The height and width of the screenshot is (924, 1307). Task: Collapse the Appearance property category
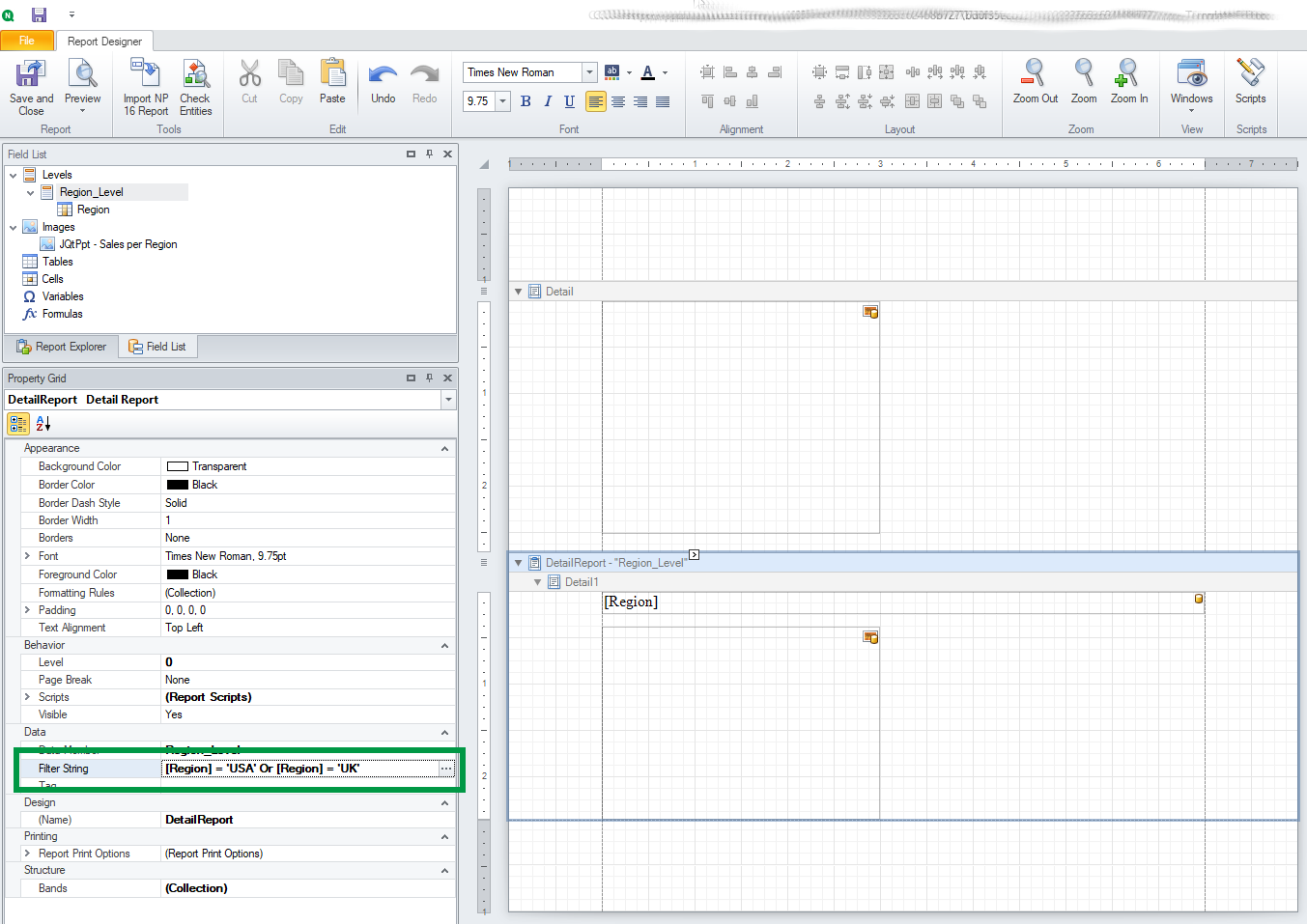tap(444, 449)
